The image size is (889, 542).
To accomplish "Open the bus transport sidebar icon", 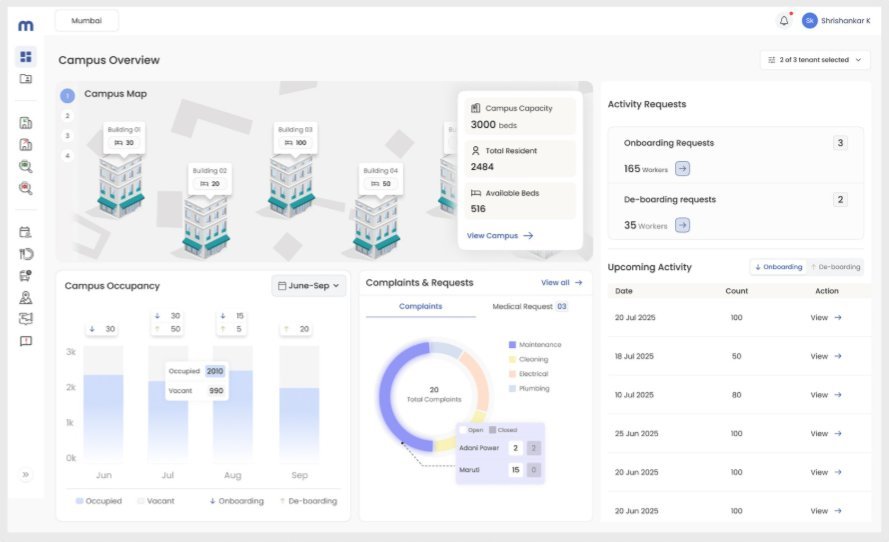I will click(x=26, y=276).
